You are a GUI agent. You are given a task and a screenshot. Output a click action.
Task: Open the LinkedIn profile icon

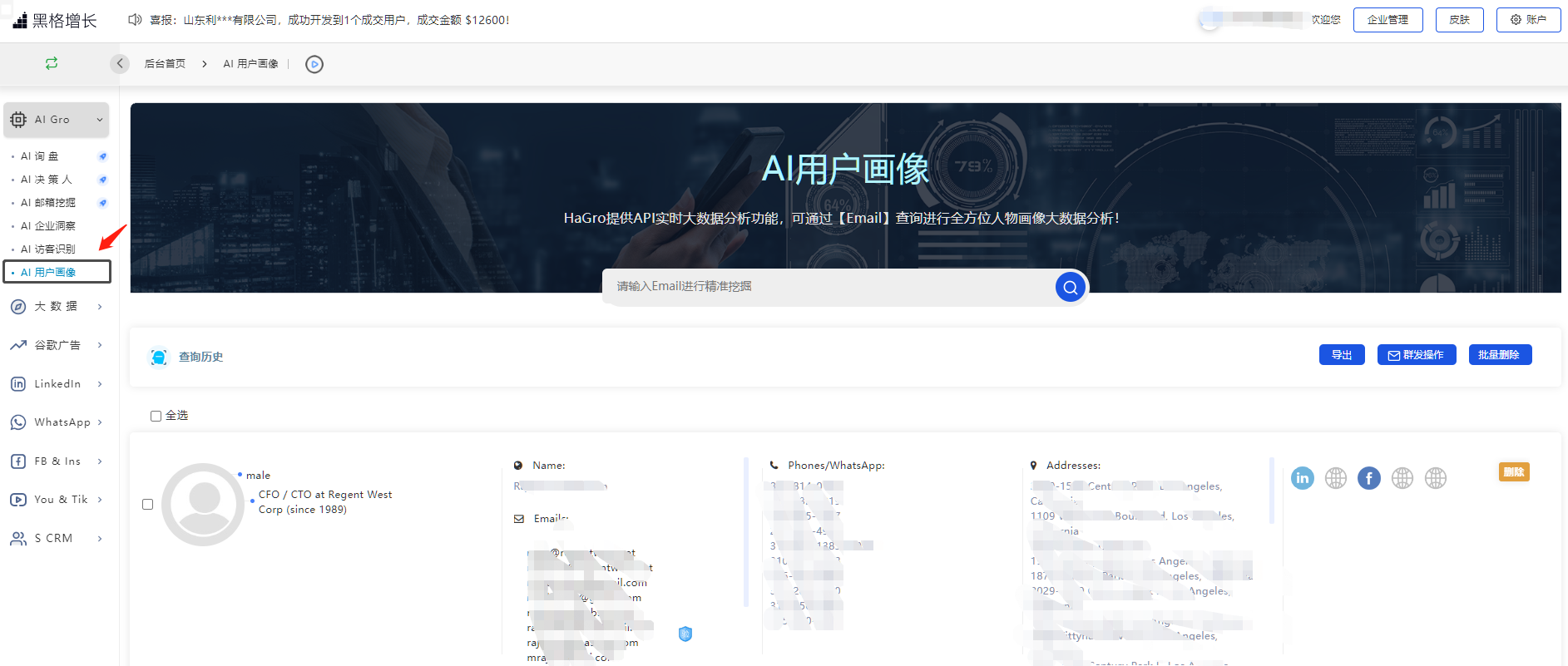(x=1302, y=478)
